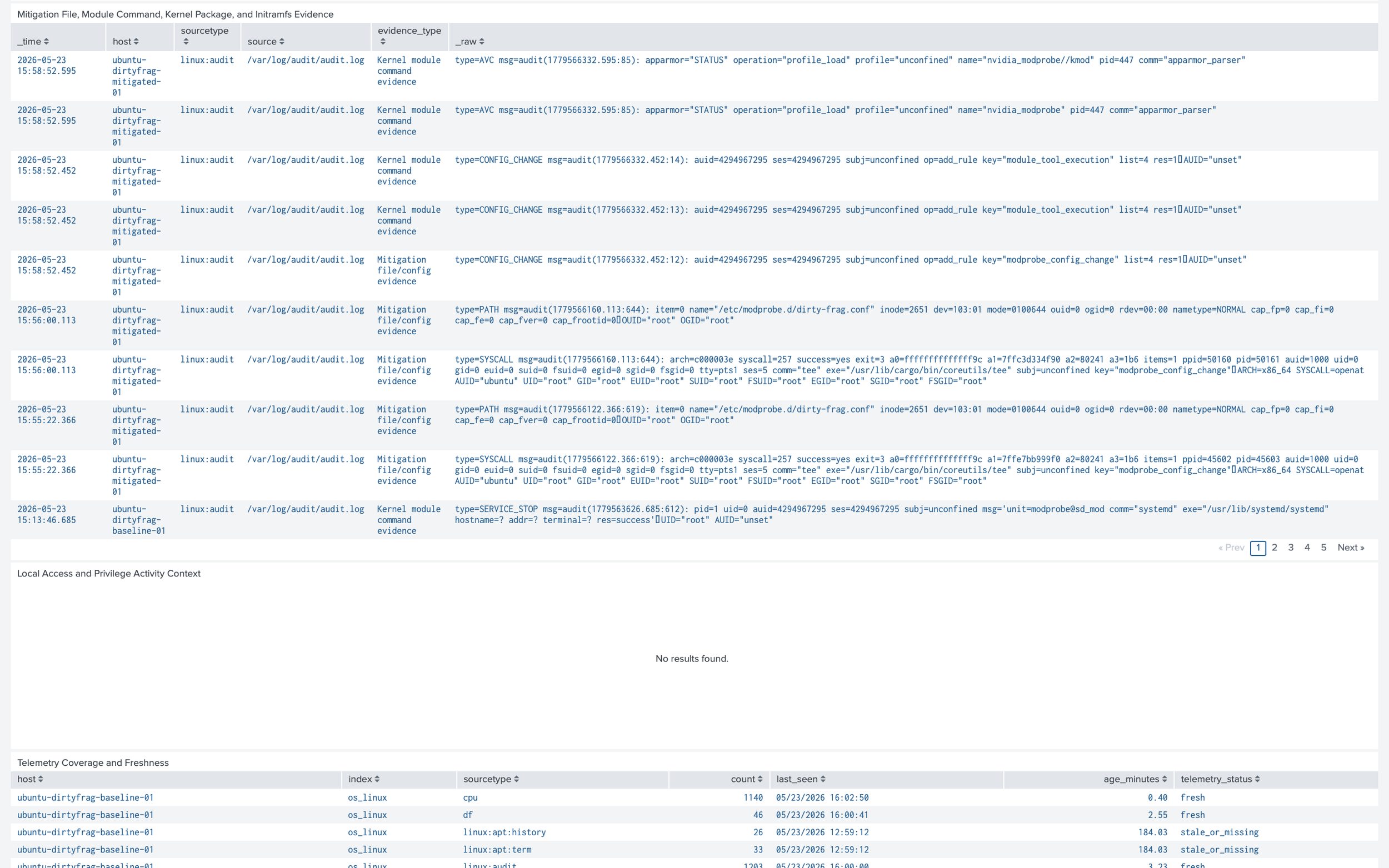1389x868 pixels.
Task: Click PATH event at audit(1779566122.366:619)
Action: click(894, 414)
